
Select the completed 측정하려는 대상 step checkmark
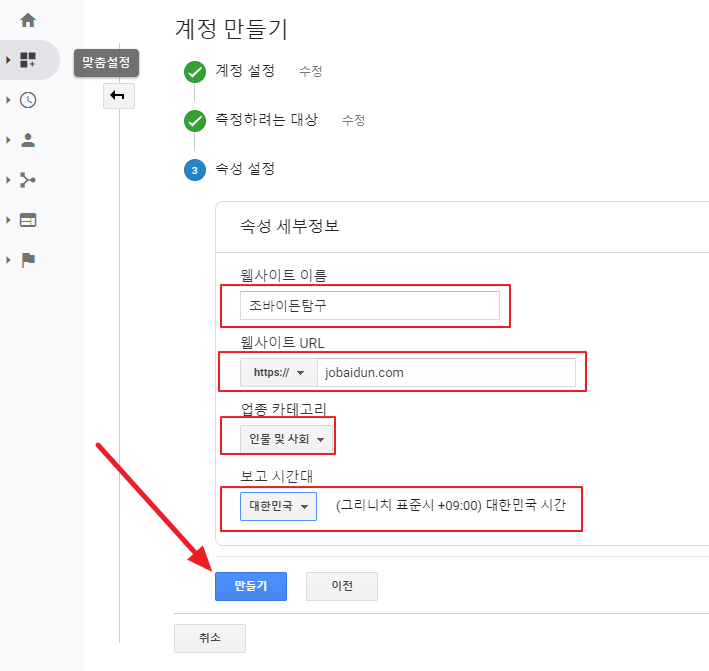(195, 121)
